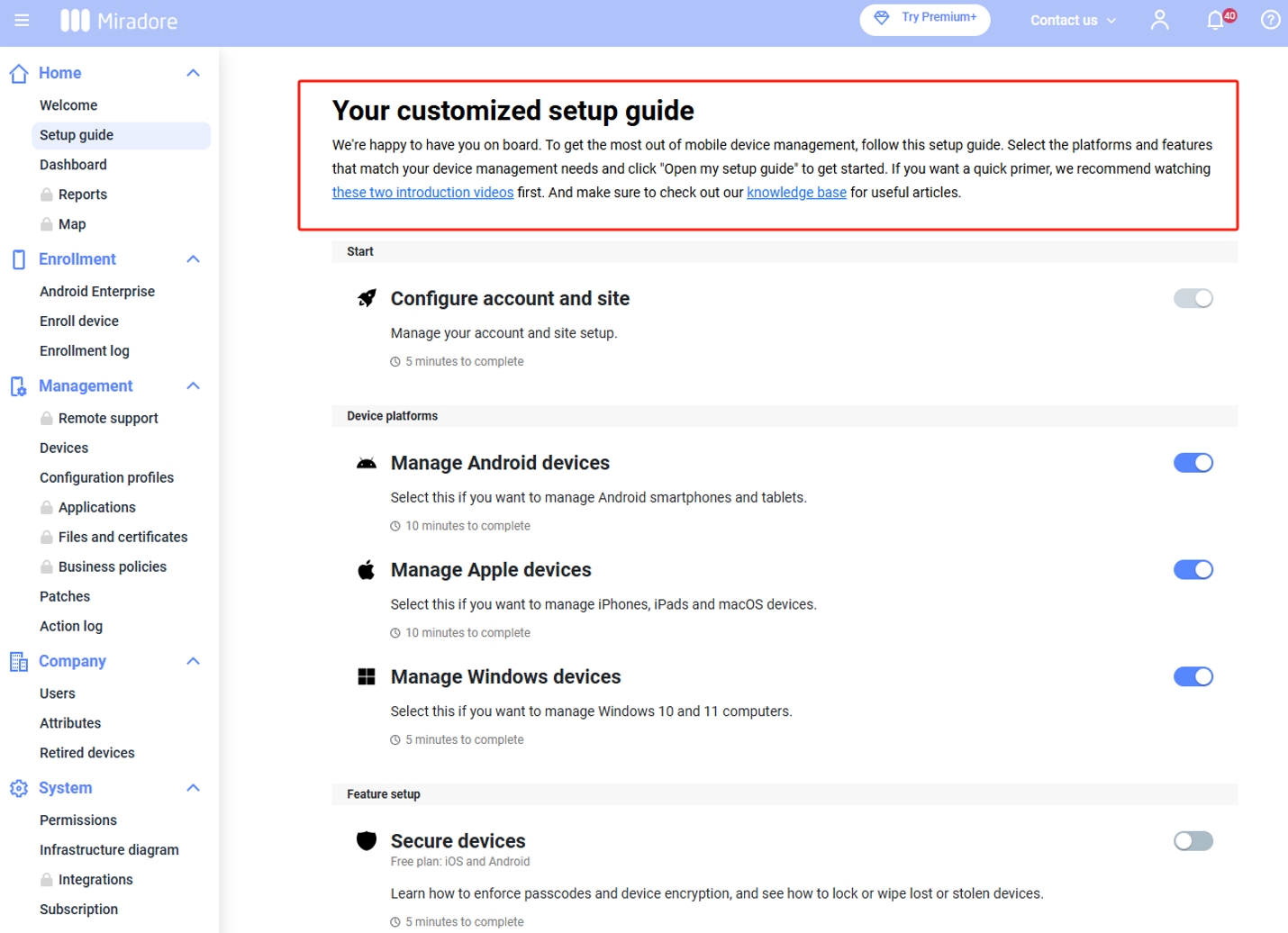Collapse the Management section chevron
This screenshot has width=1288, height=933.
193,386
